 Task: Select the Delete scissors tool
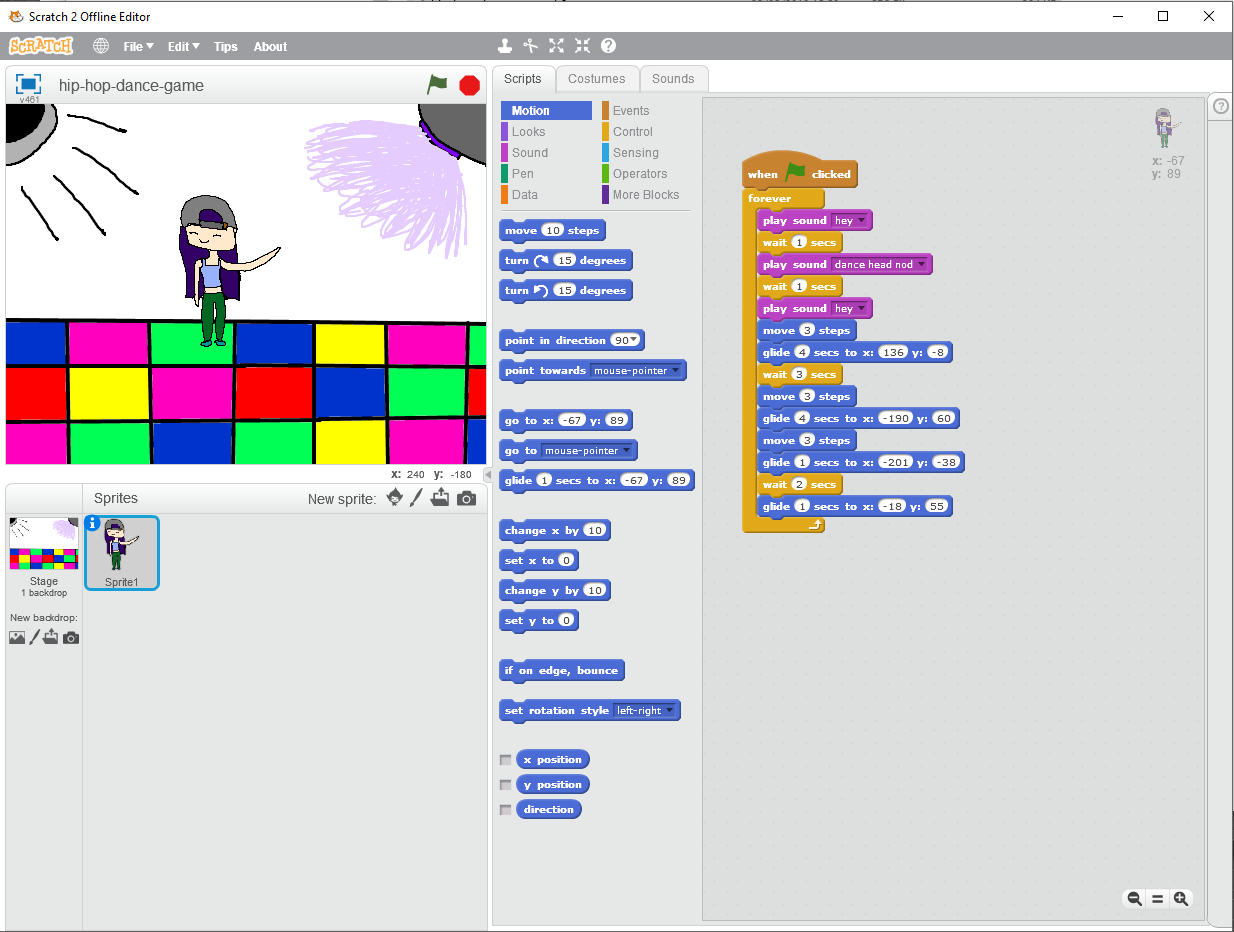(x=531, y=46)
